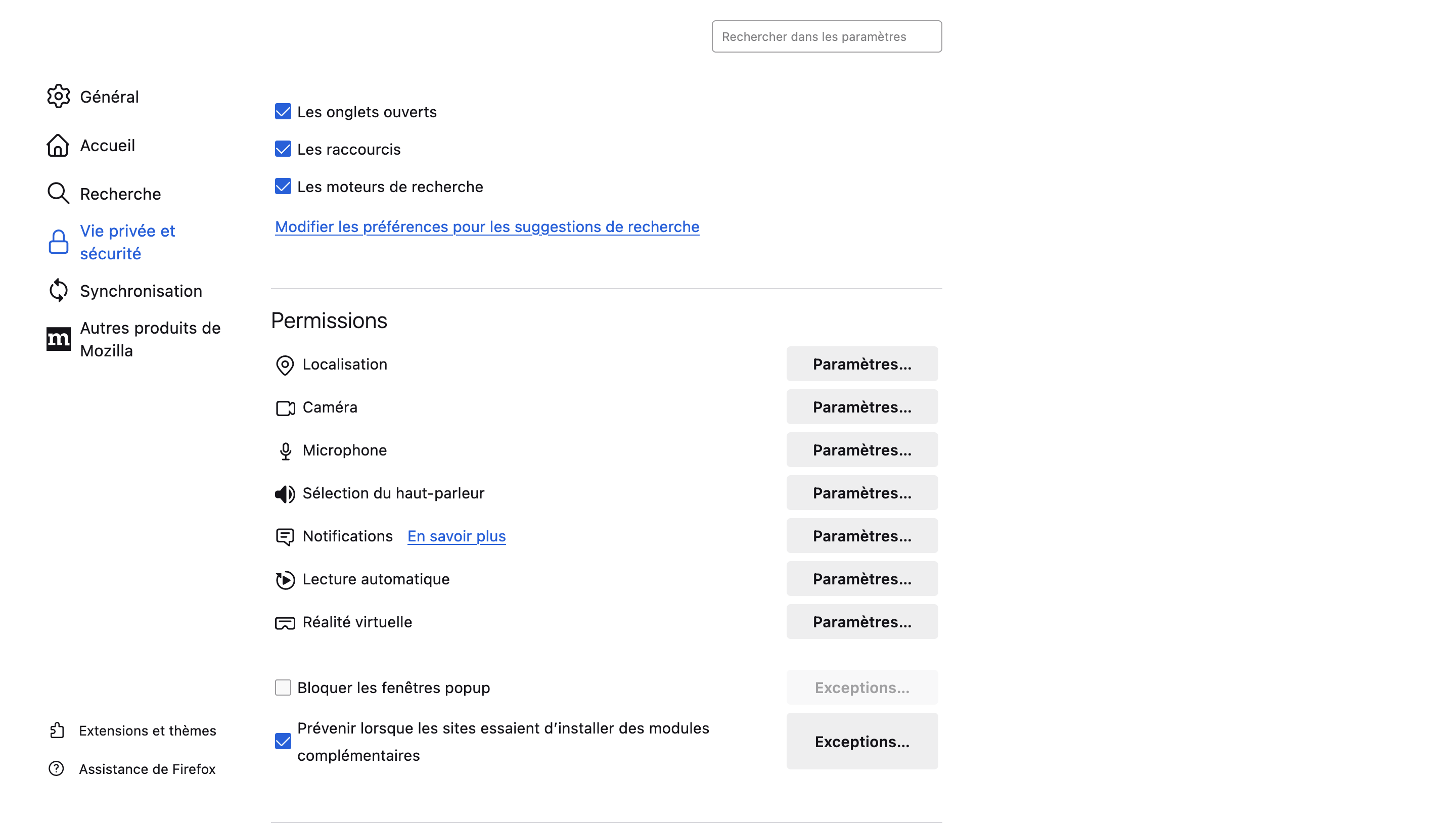1456x824 pixels.
Task: Open Extensions et thèmes
Action: (148, 730)
